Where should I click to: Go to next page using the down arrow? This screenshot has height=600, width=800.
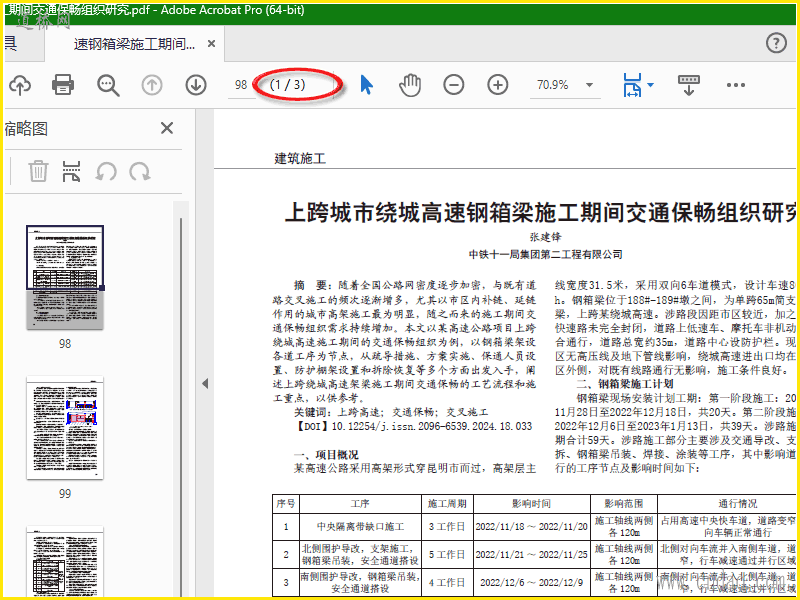196,85
